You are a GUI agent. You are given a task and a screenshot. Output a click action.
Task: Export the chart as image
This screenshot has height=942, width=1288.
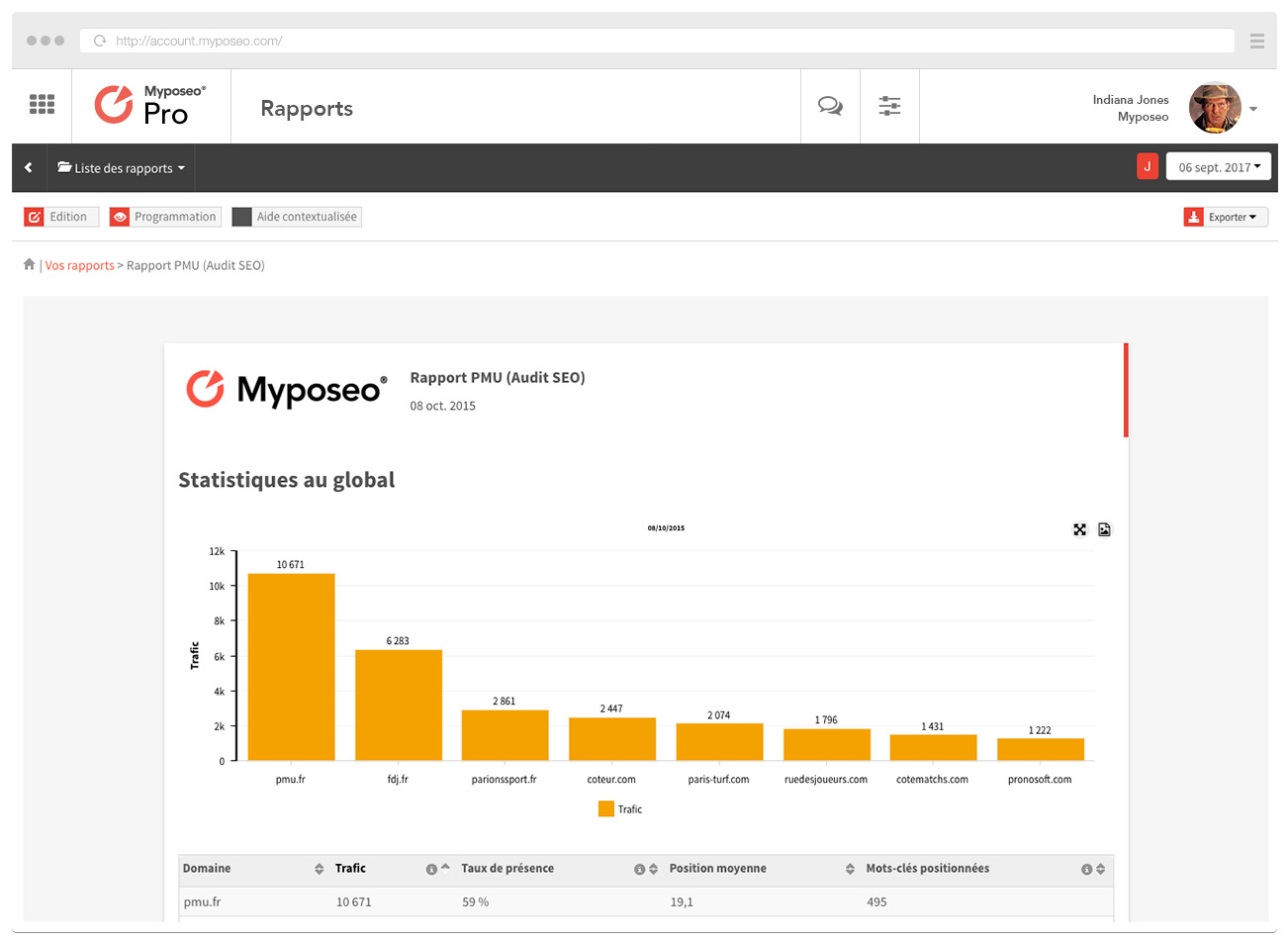[1104, 529]
